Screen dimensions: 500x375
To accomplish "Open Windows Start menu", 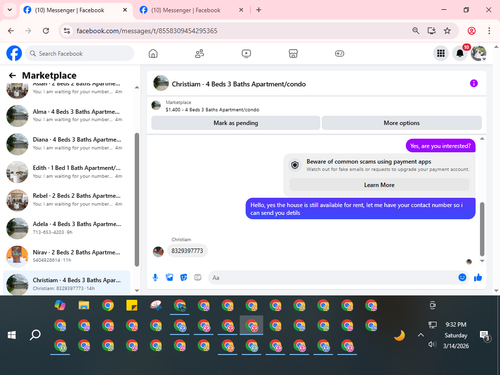I will [x=12, y=335].
